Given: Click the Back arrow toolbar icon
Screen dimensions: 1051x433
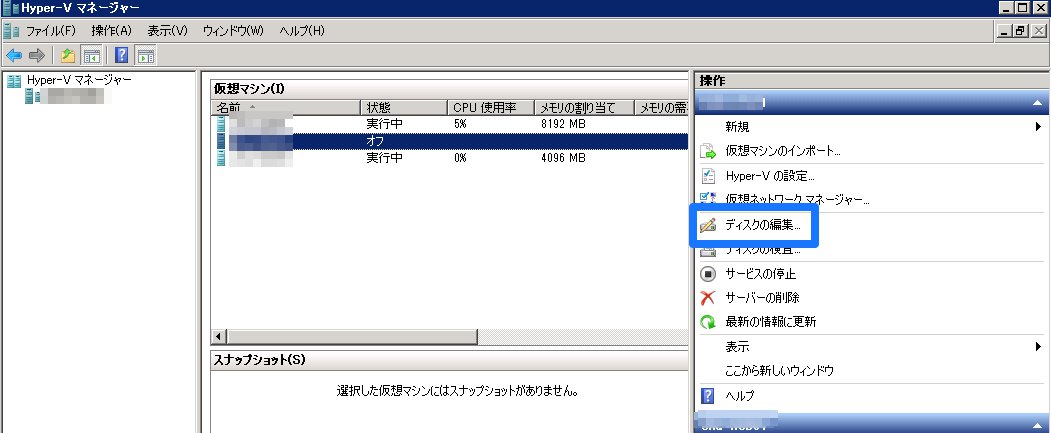Looking at the screenshot, I should point(13,56).
